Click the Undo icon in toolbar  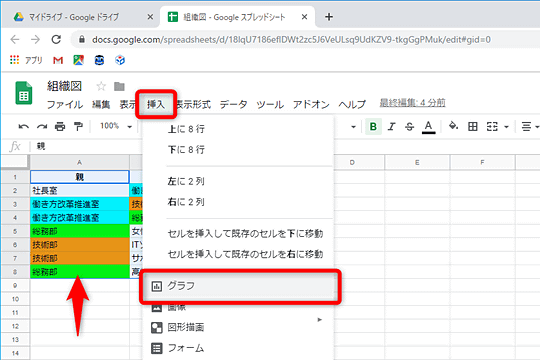(x=23, y=127)
